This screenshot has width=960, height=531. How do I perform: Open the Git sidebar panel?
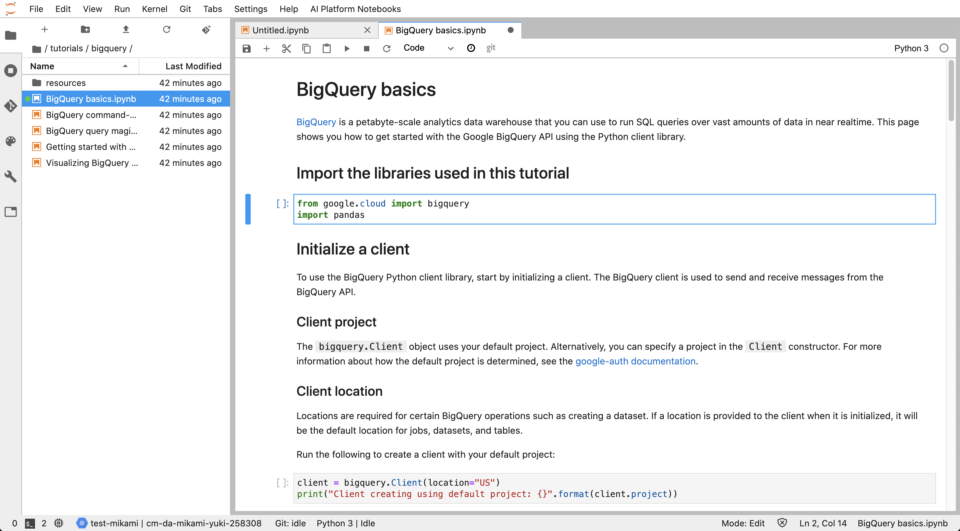point(10,106)
